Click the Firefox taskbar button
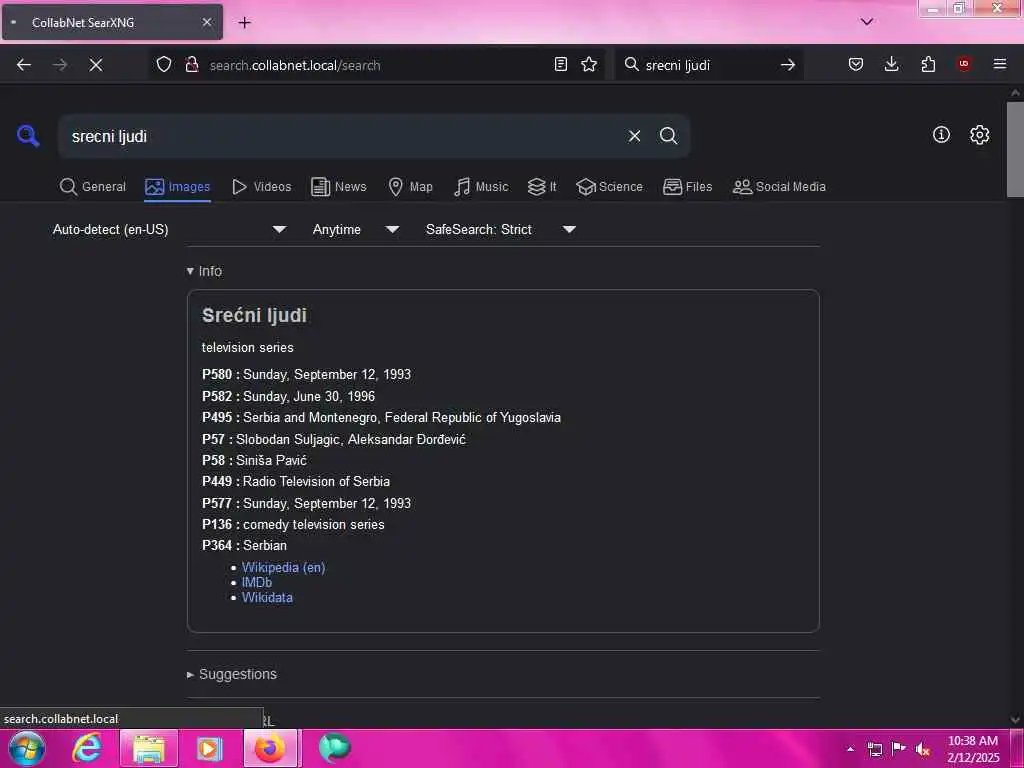The height and width of the screenshot is (768, 1024). pos(270,748)
